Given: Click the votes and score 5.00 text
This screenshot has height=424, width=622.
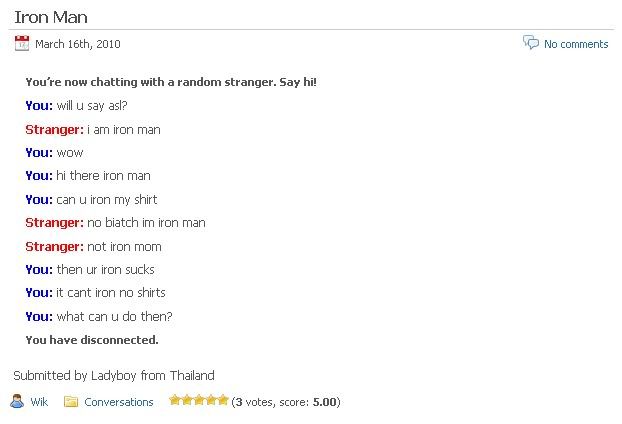Looking at the screenshot, I should pos(286,402).
